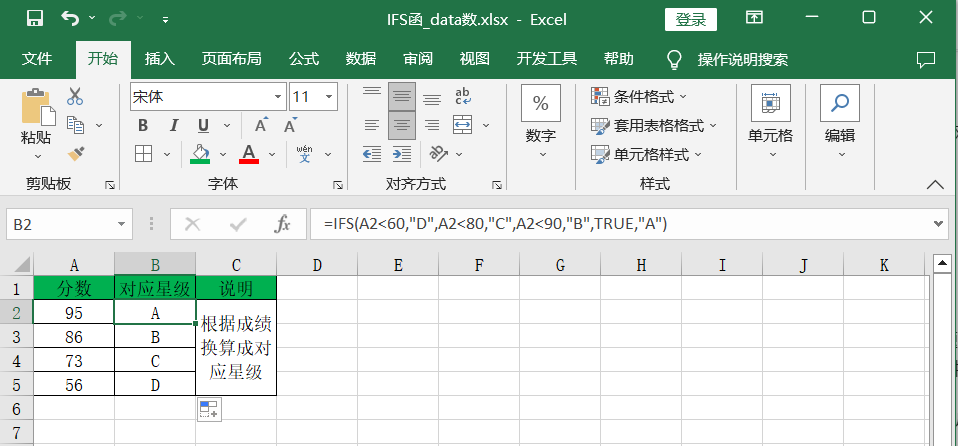Click Increase Indent icon
Viewport: 958px width, 446px height.
click(x=401, y=153)
